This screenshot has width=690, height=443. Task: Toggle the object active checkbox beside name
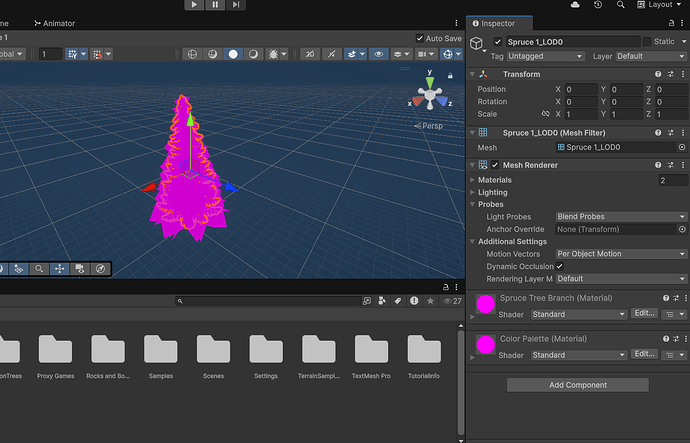pos(498,42)
